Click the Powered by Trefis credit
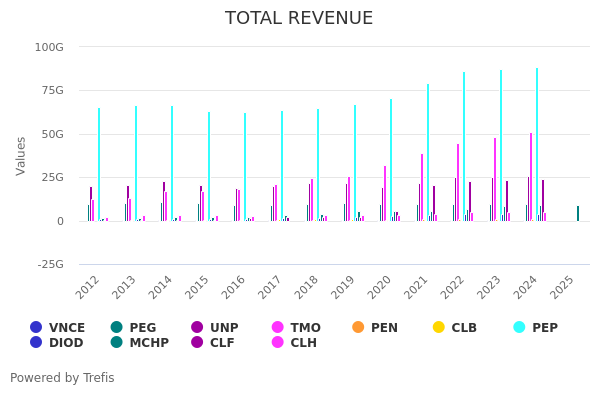 (x=62, y=378)
